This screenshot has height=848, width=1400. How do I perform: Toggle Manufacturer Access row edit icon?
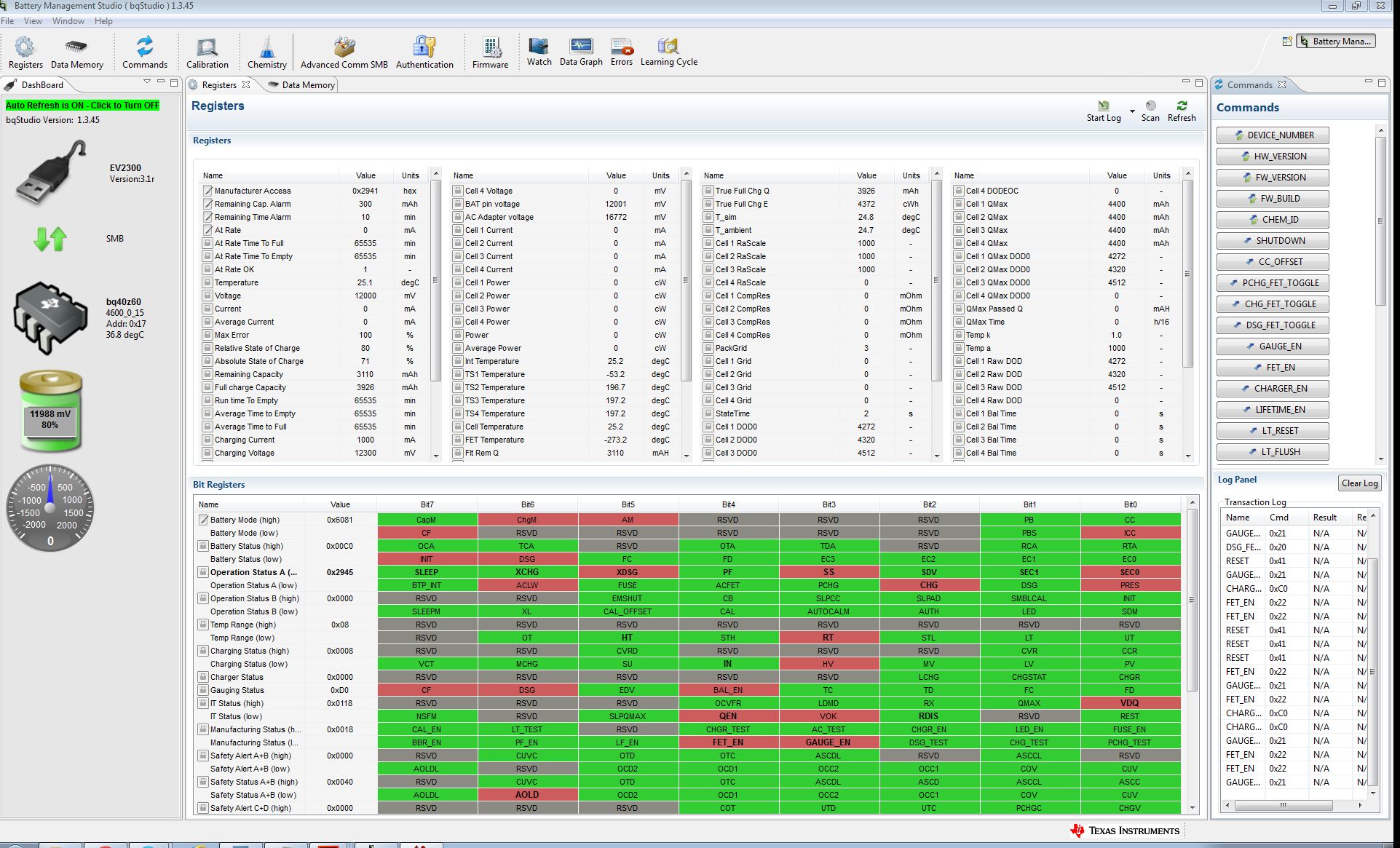point(207,191)
